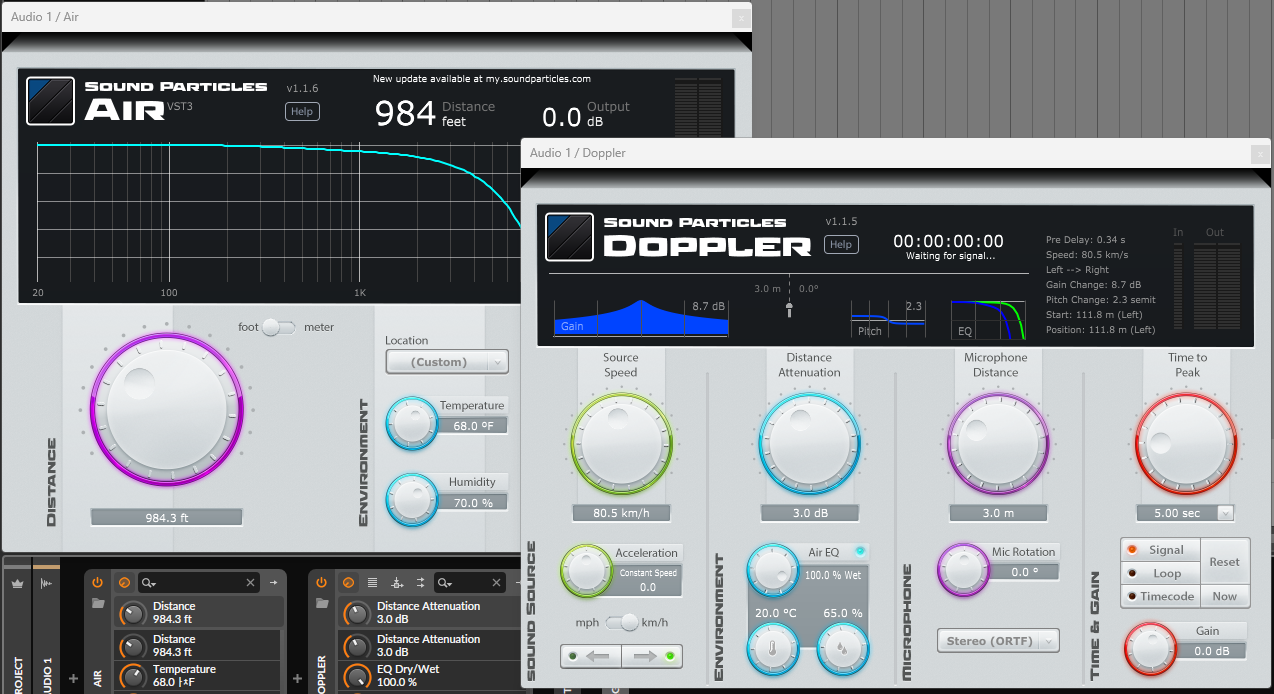Click the new update available link in Air
The width and height of the screenshot is (1274, 694).
tap(482, 78)
